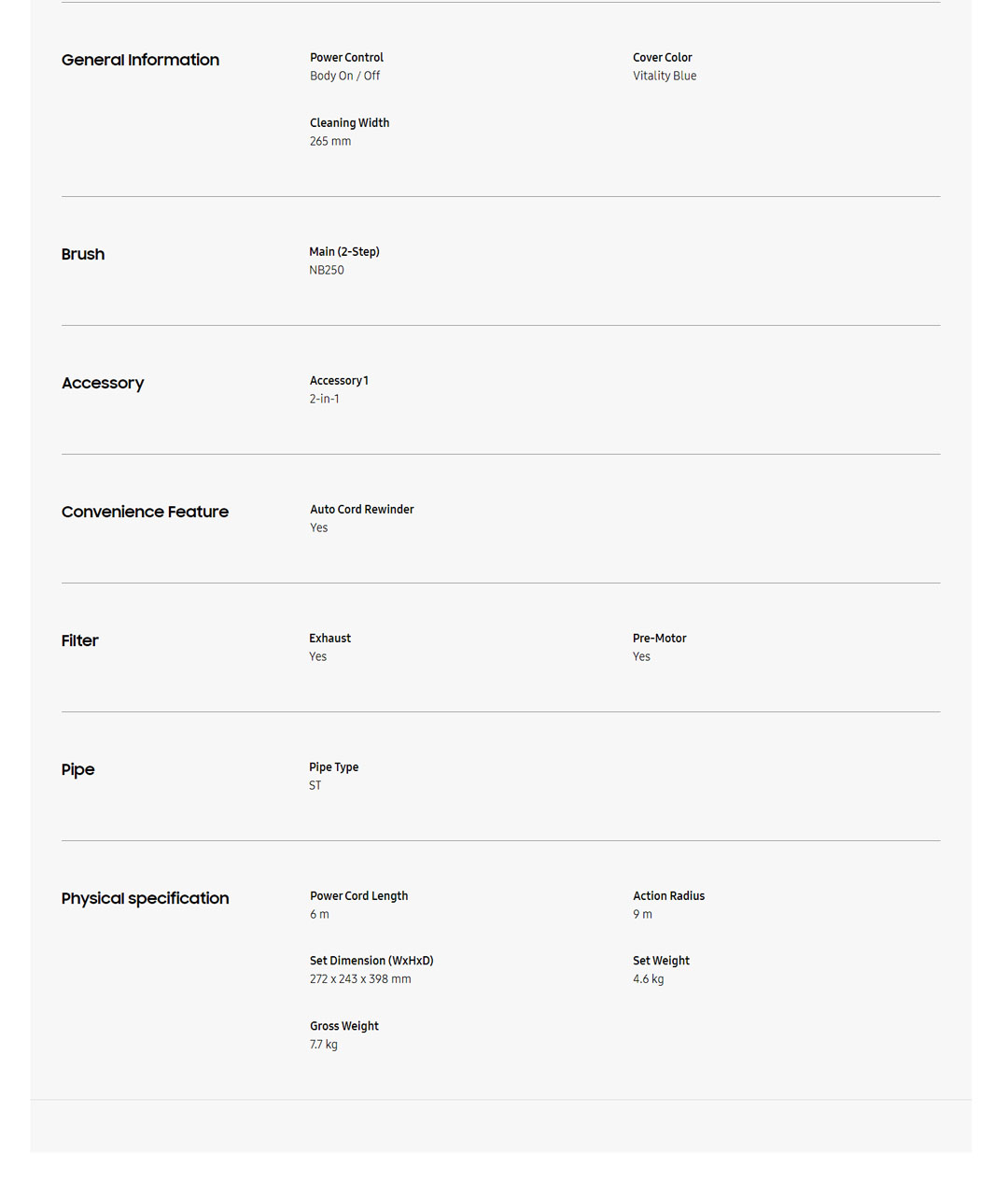
Task: Click the Physical specification heading
Action: [x=145, y=898]
